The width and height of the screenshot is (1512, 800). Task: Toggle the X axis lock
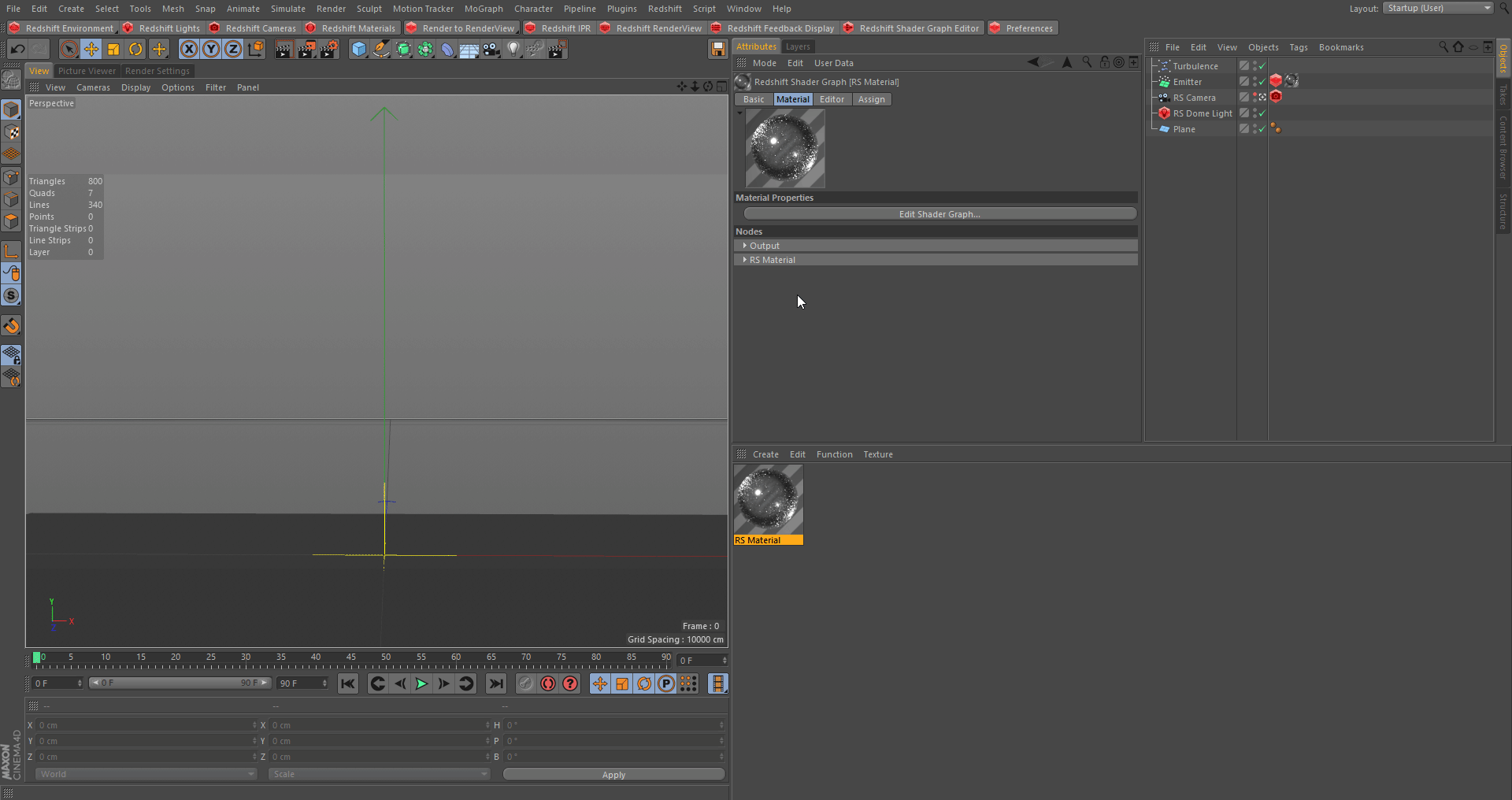[x=189, y=50]
